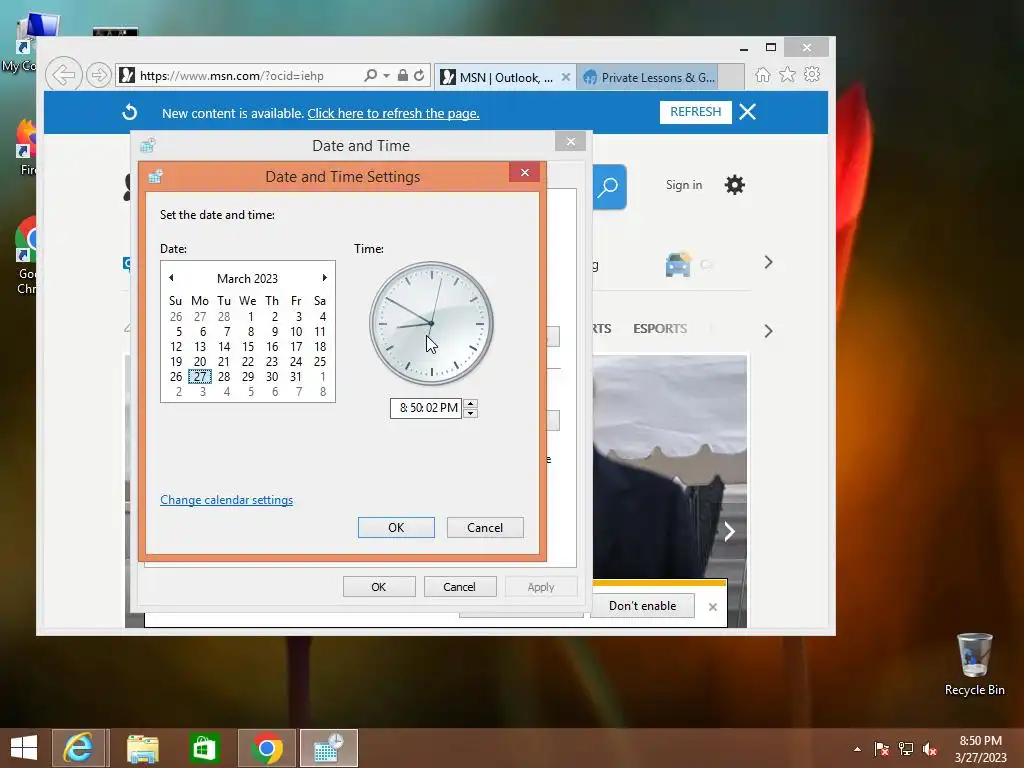Close the MSN tab
1024x768 pixels.
(566, 77)
